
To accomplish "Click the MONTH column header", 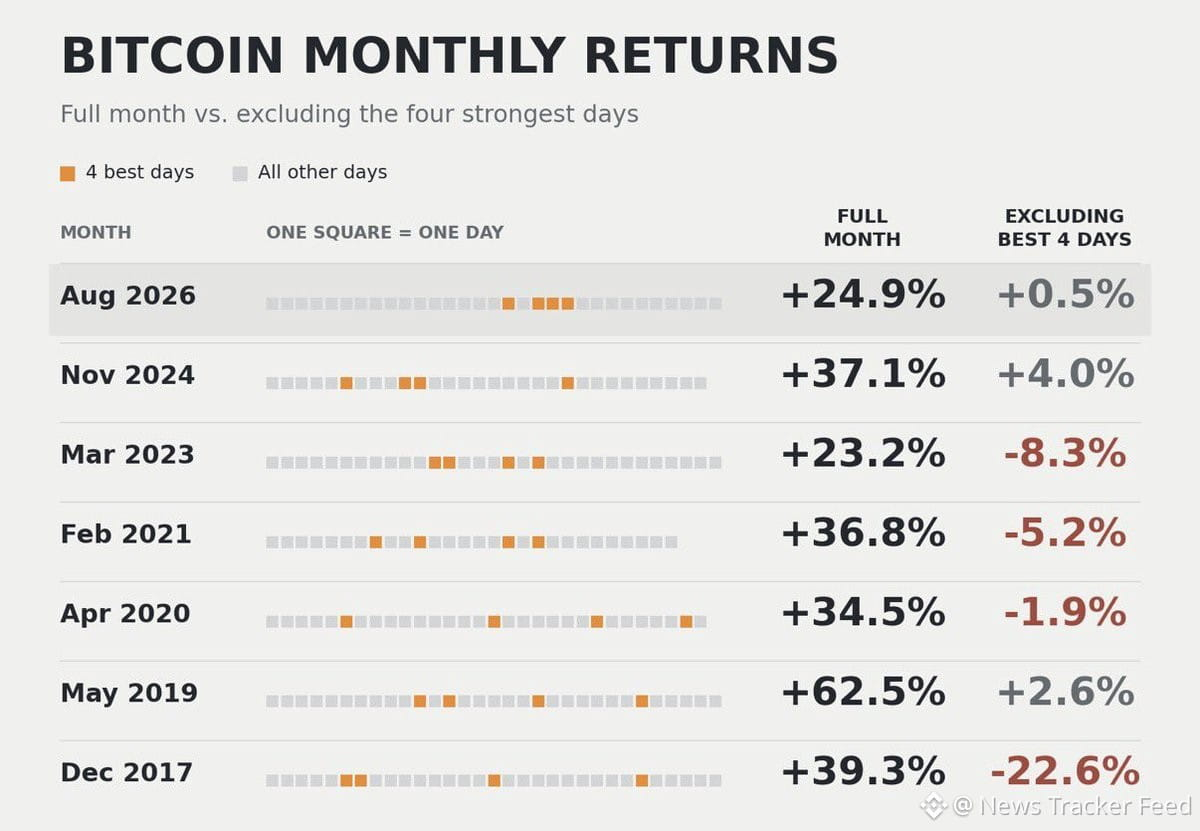I will tap(96, 232).
